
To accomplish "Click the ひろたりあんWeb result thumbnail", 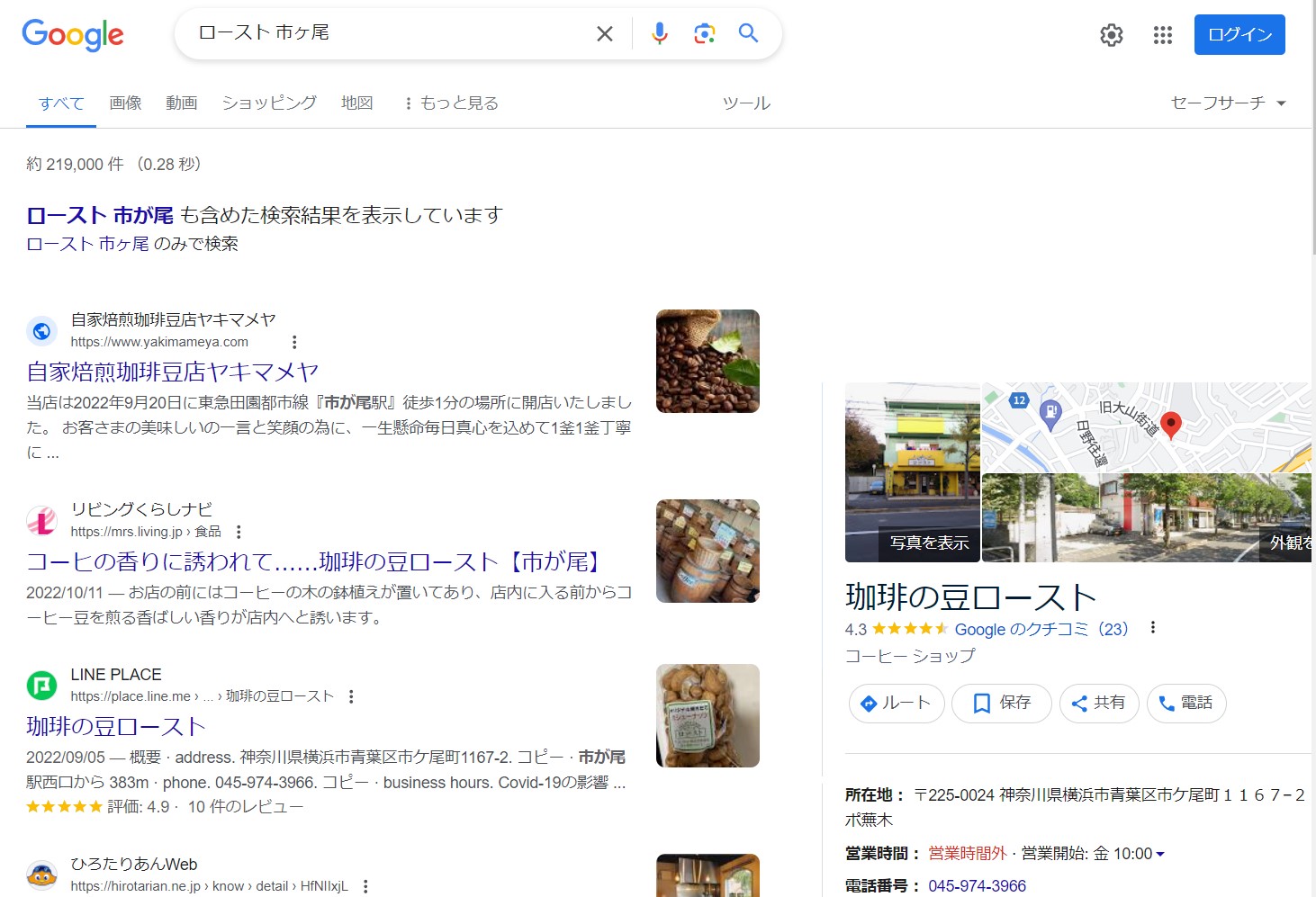I will point(708,875).
